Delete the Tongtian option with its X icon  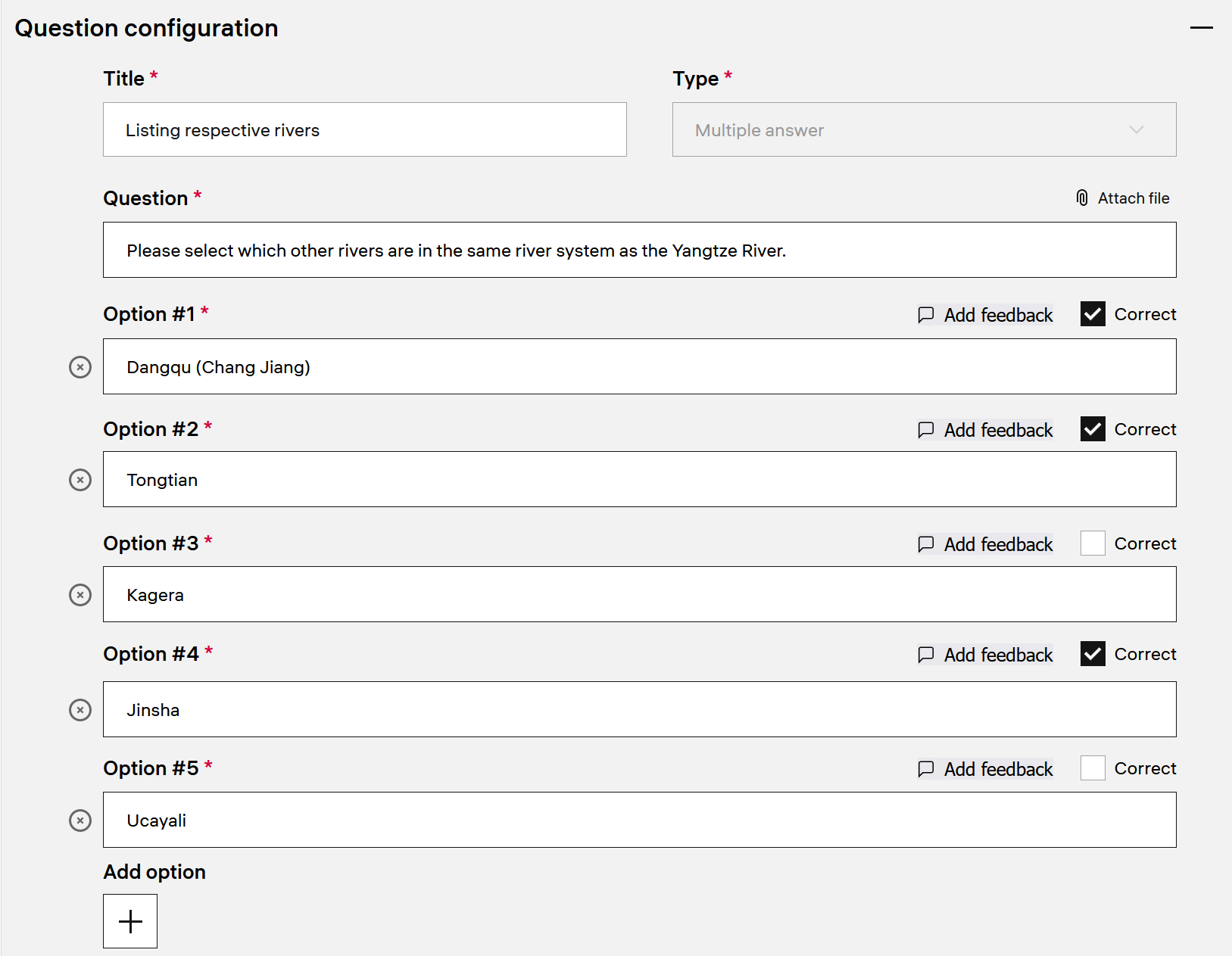tap(80, 480)
